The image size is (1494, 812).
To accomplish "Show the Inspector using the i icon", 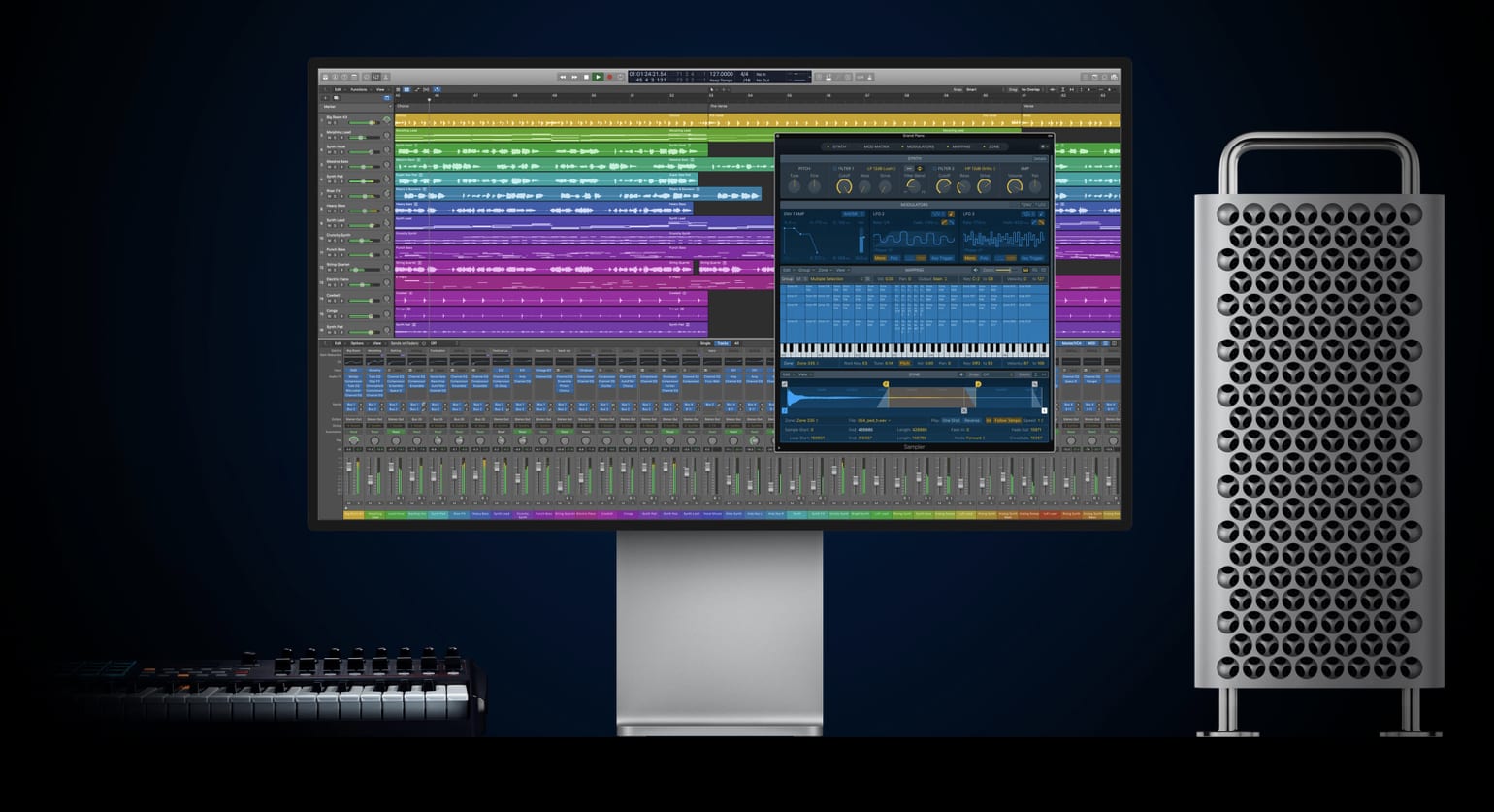I will pyautogui.click(x=335, y=77).
